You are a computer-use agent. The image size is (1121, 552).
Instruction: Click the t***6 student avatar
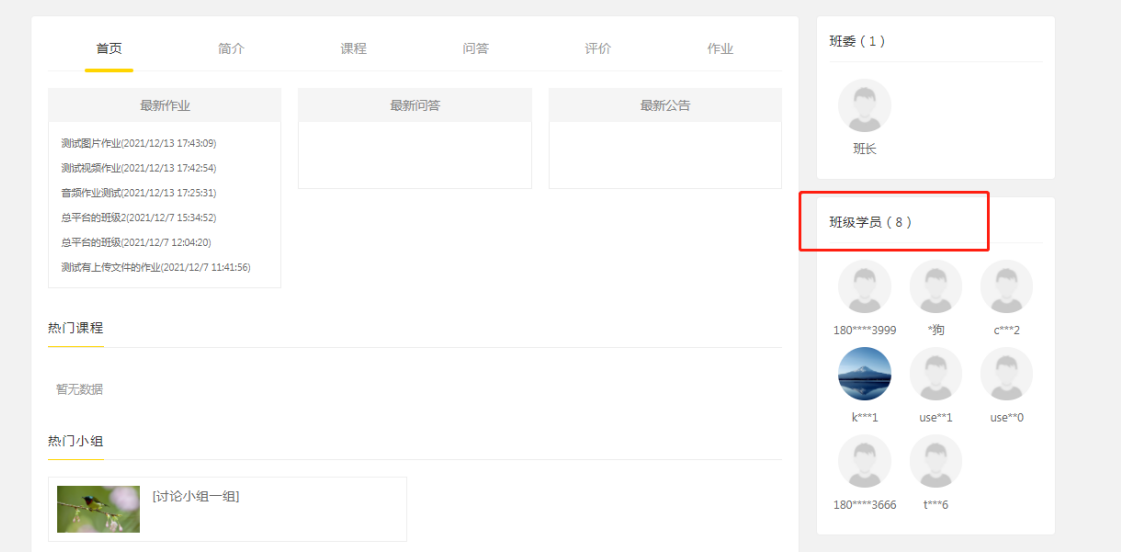coord(935,461)
